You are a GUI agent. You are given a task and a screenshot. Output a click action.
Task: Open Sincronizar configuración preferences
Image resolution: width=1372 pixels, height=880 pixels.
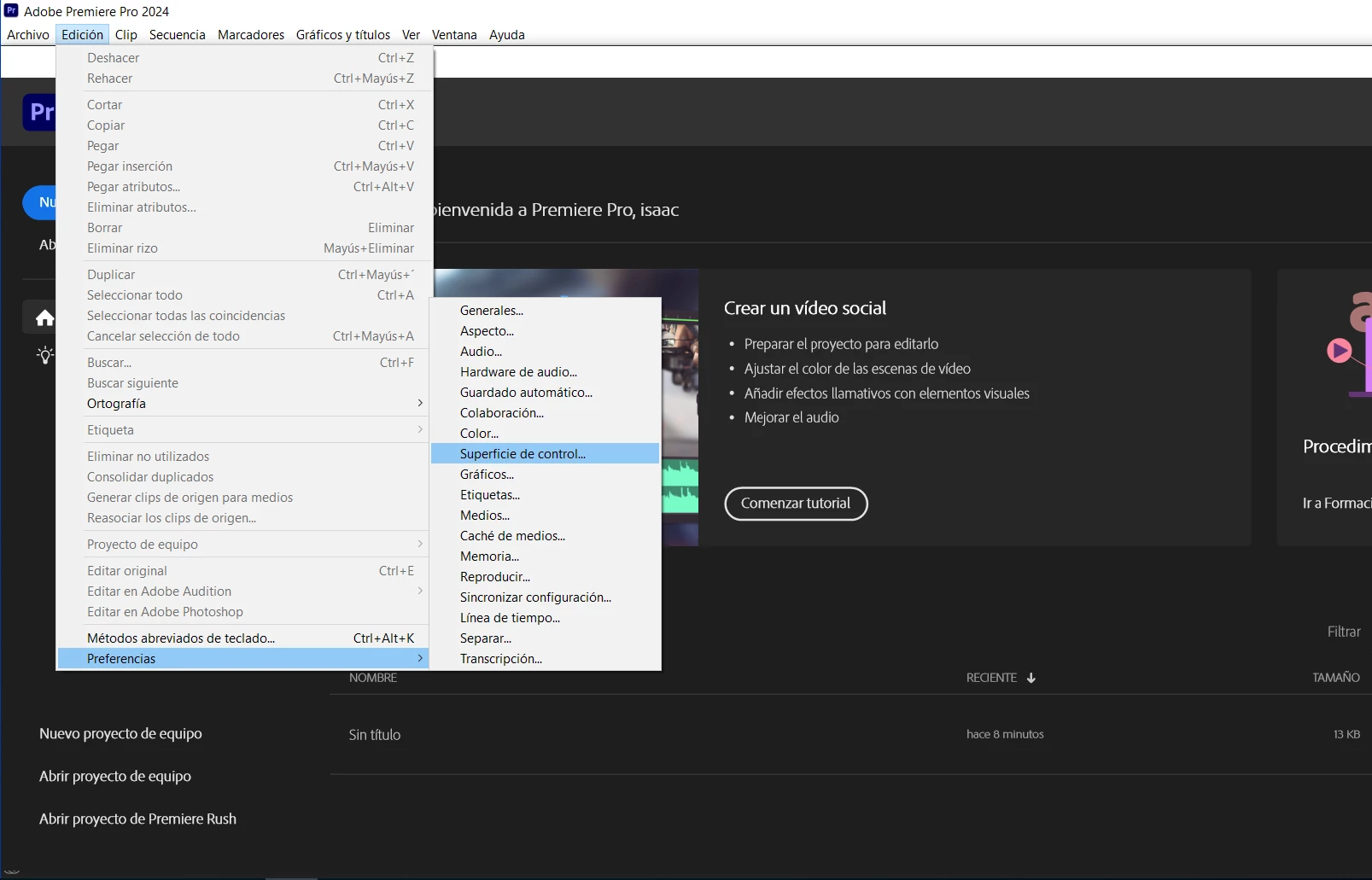[x=546, y=597]
